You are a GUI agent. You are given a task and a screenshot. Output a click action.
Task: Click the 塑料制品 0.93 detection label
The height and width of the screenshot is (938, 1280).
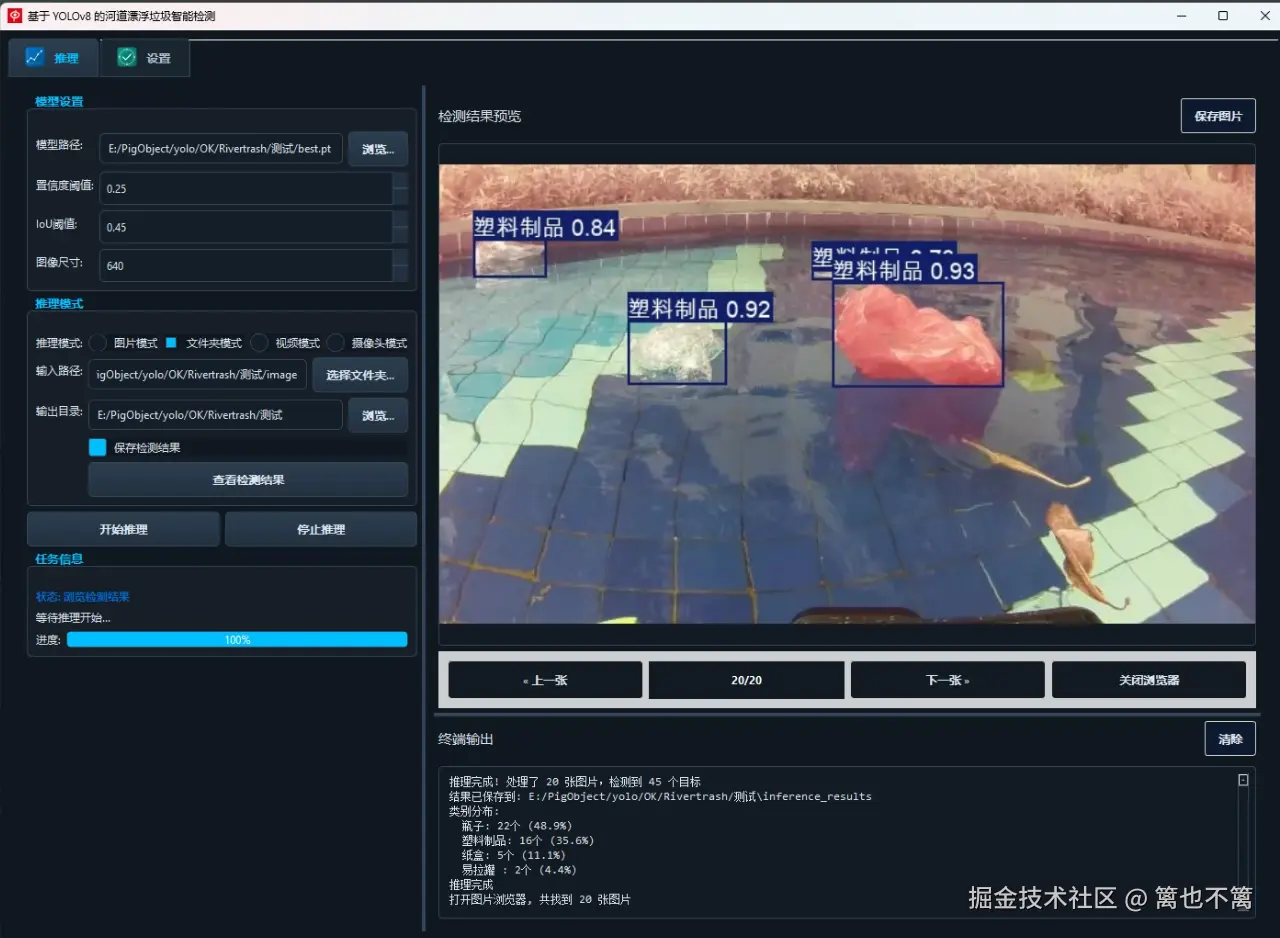coord(904,270)
